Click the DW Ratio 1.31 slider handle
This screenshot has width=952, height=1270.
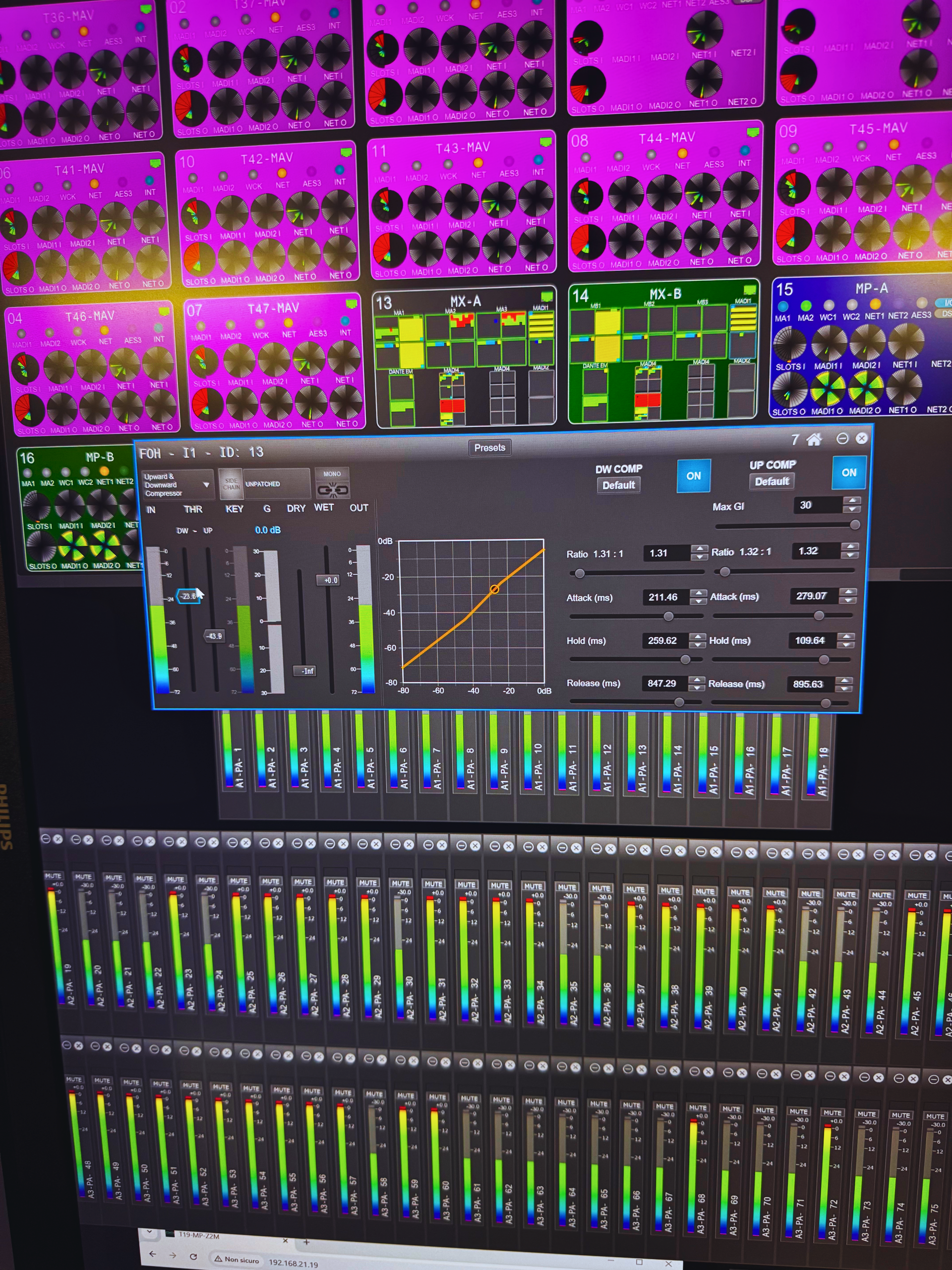click(x=580, y=573)
